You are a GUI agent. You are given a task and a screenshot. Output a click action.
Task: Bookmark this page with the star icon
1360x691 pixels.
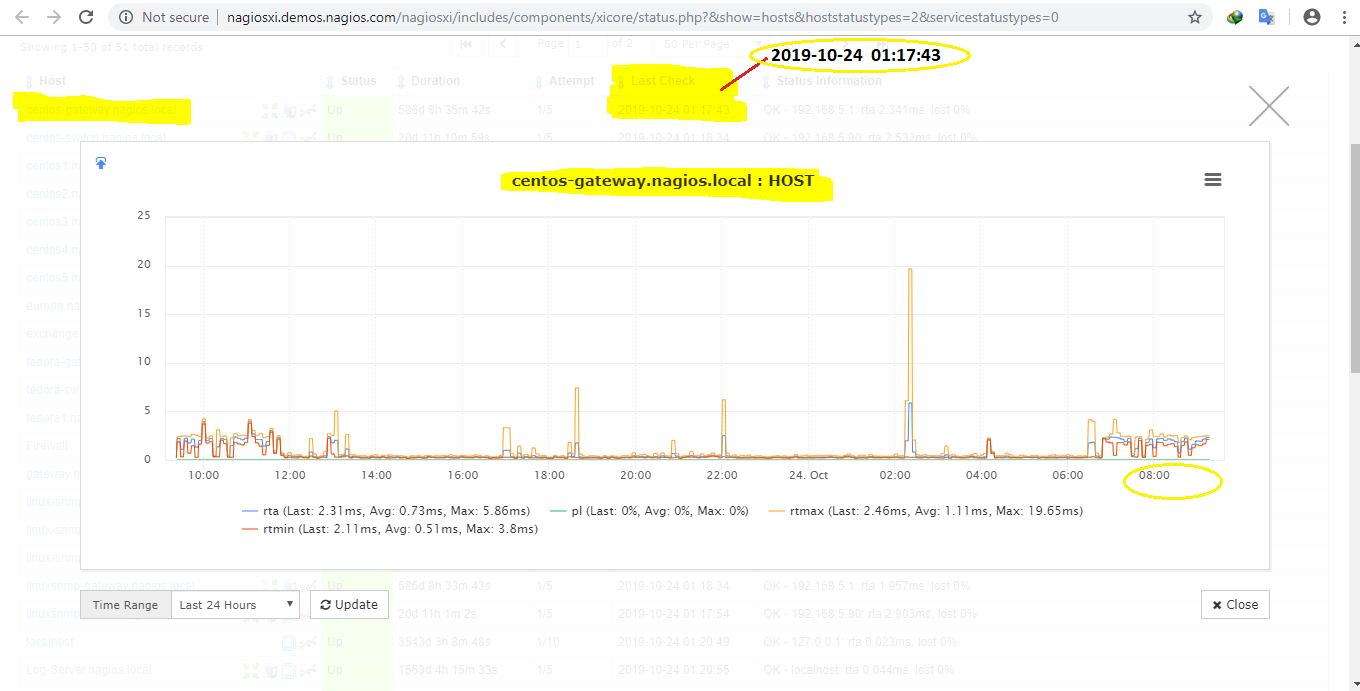[x=1195, y=17]
